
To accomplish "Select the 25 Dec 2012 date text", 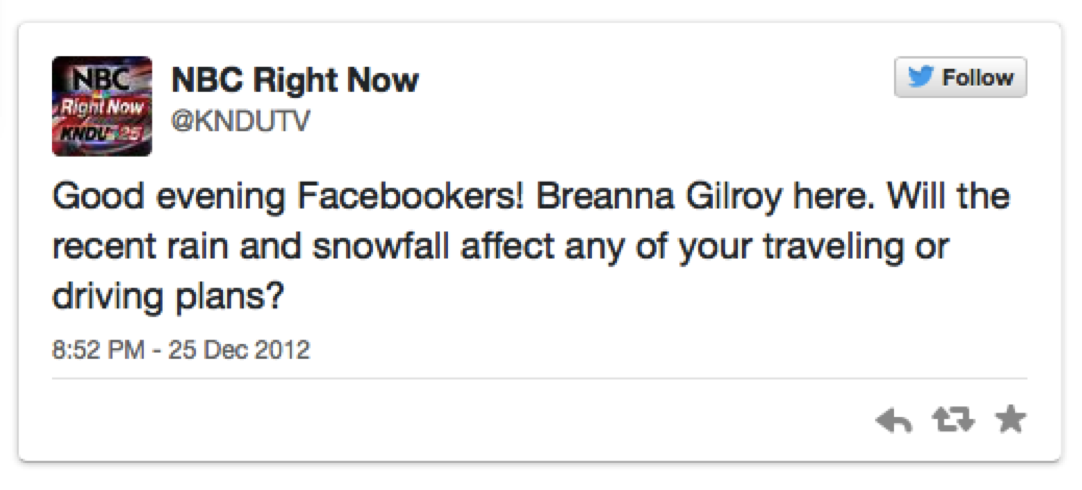I will click(238, 351).
